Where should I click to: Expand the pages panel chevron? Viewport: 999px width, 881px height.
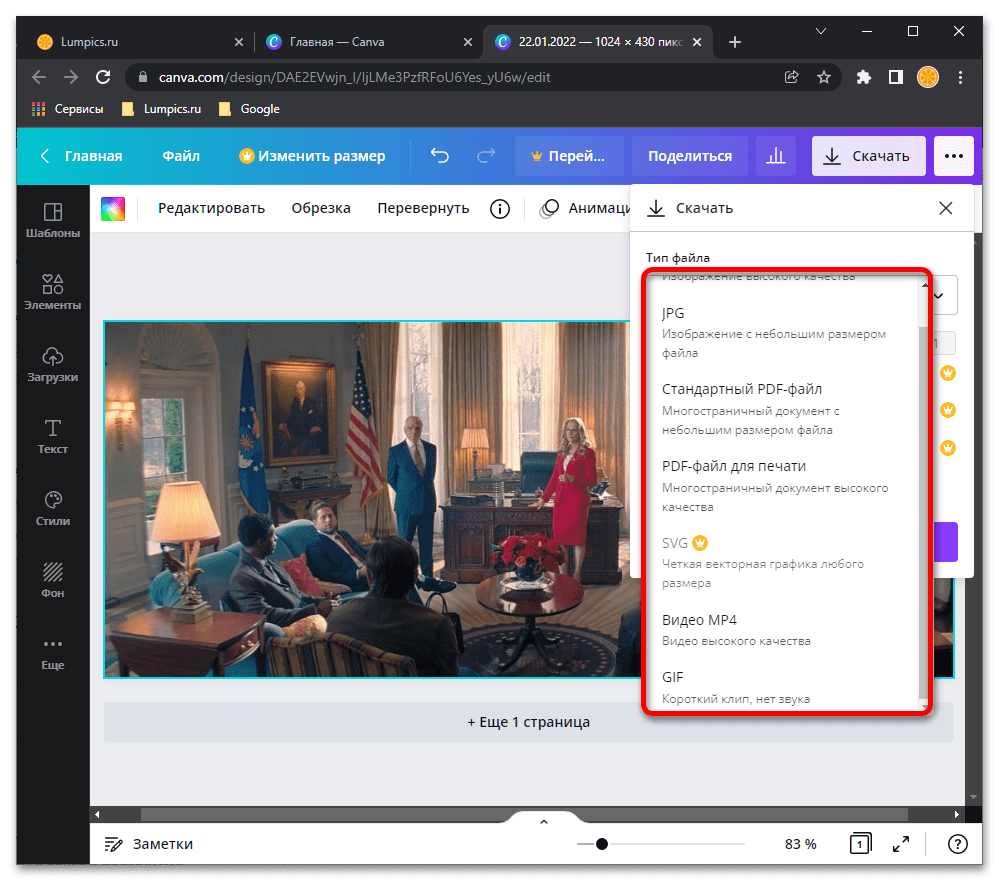point(543,822)
